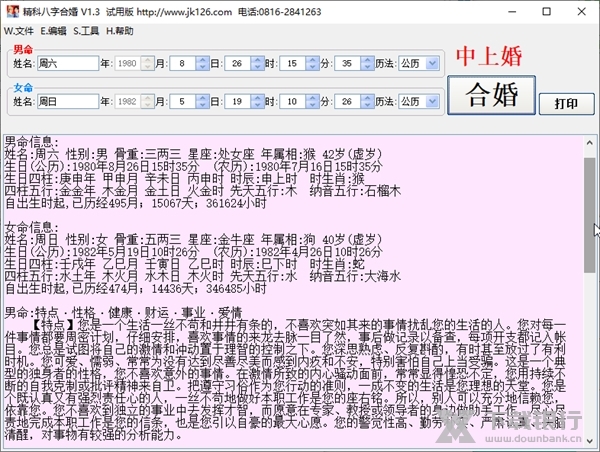Click the line 自出生时起,已历经495月
Image resolution: width=600 pixels, height=452 pixels.
click(x=135, y=203)
